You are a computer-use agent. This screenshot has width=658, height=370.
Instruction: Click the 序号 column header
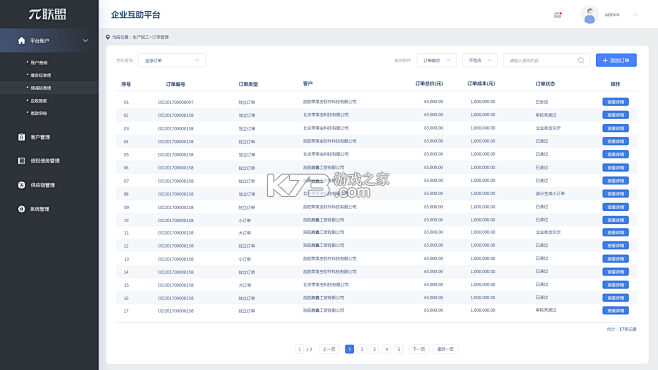click(x=126, y=84)
